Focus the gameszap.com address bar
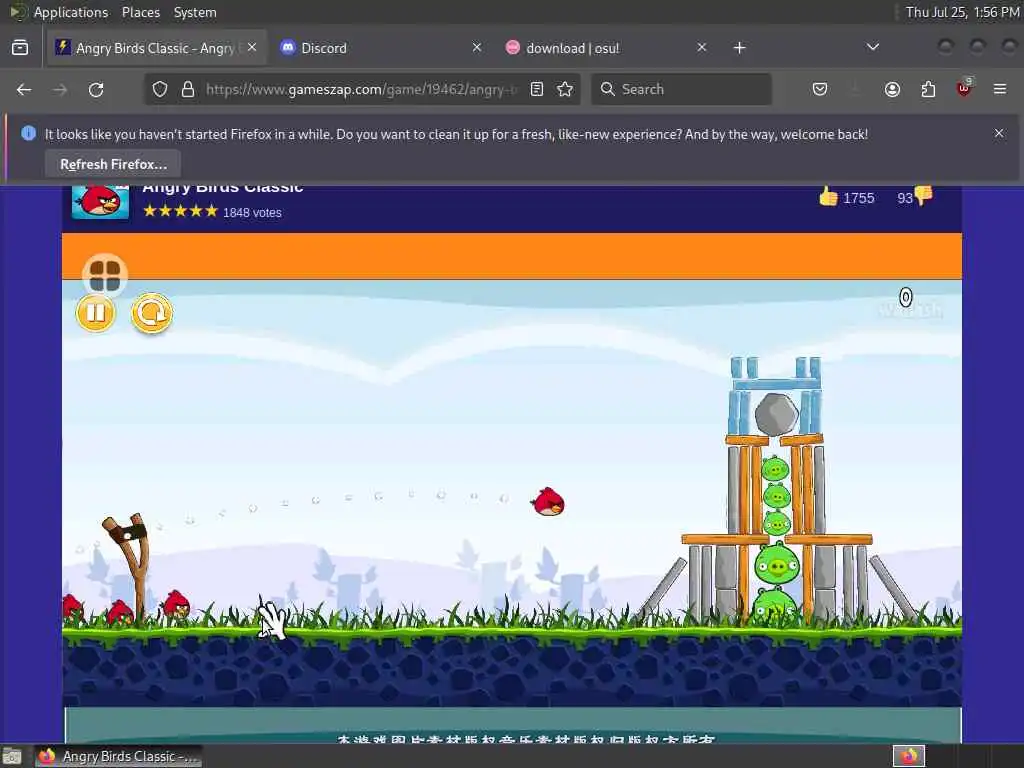Image resolution: width=1024 pixels, height=768 pixels. 361,89
